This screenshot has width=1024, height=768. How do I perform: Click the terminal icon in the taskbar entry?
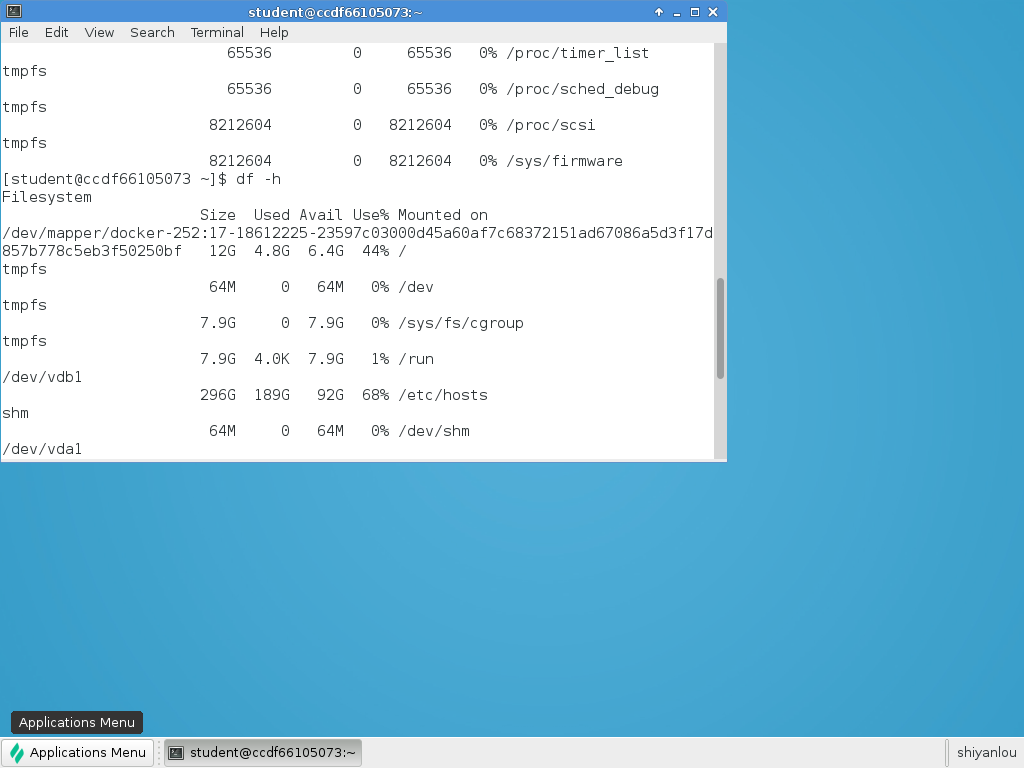click(x=176, y=753)
